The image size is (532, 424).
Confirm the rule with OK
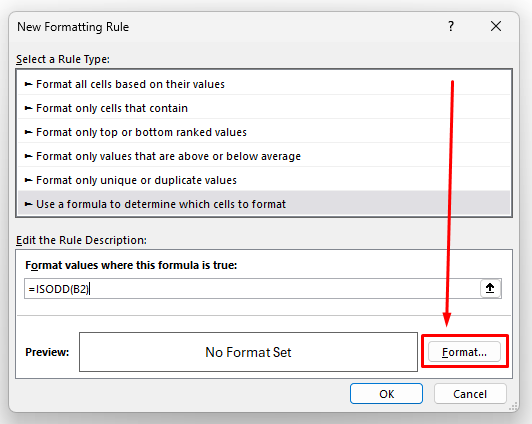click(x=386, y=394)
